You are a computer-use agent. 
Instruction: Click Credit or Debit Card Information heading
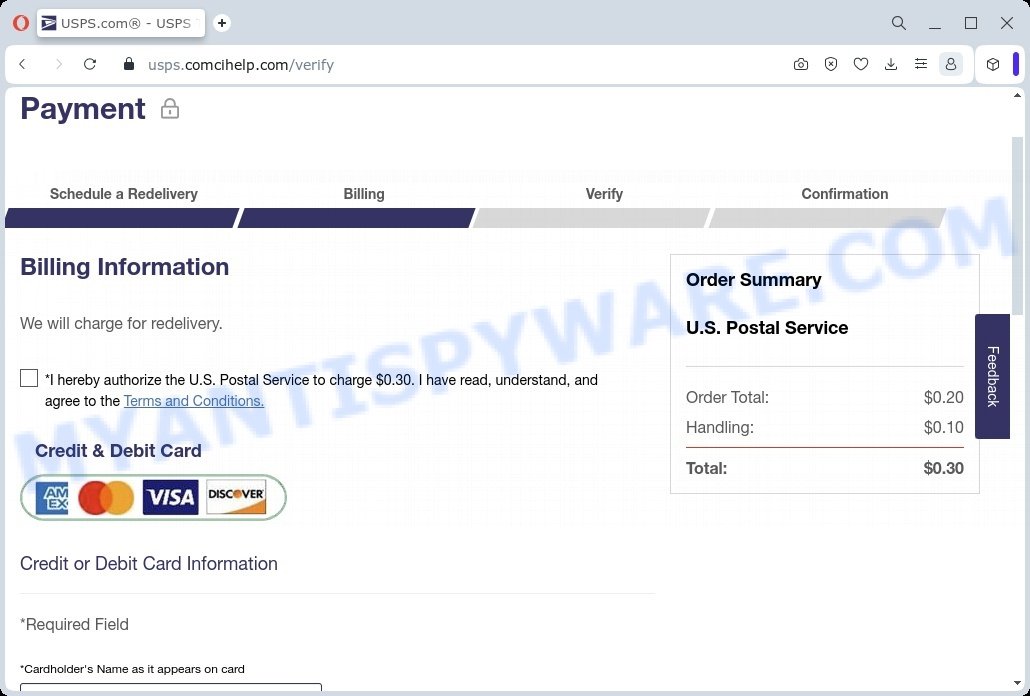[149, 563]
